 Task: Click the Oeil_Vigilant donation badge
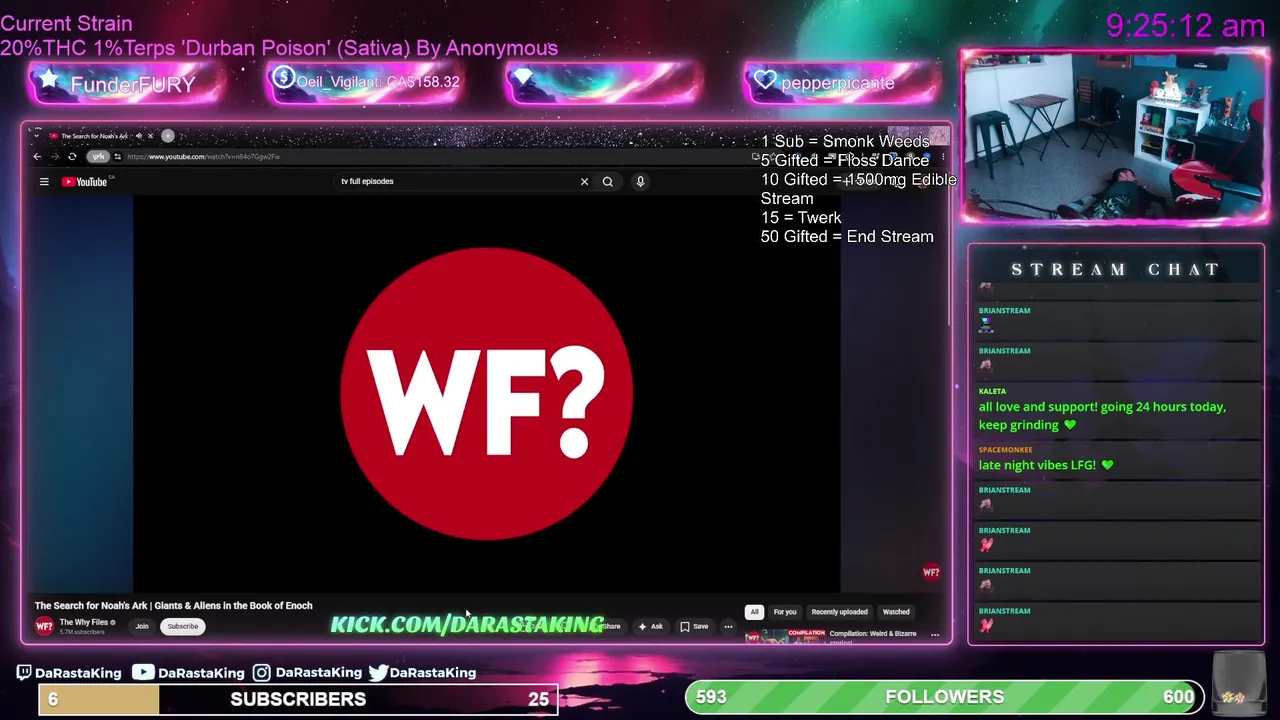tap(364, 82)
